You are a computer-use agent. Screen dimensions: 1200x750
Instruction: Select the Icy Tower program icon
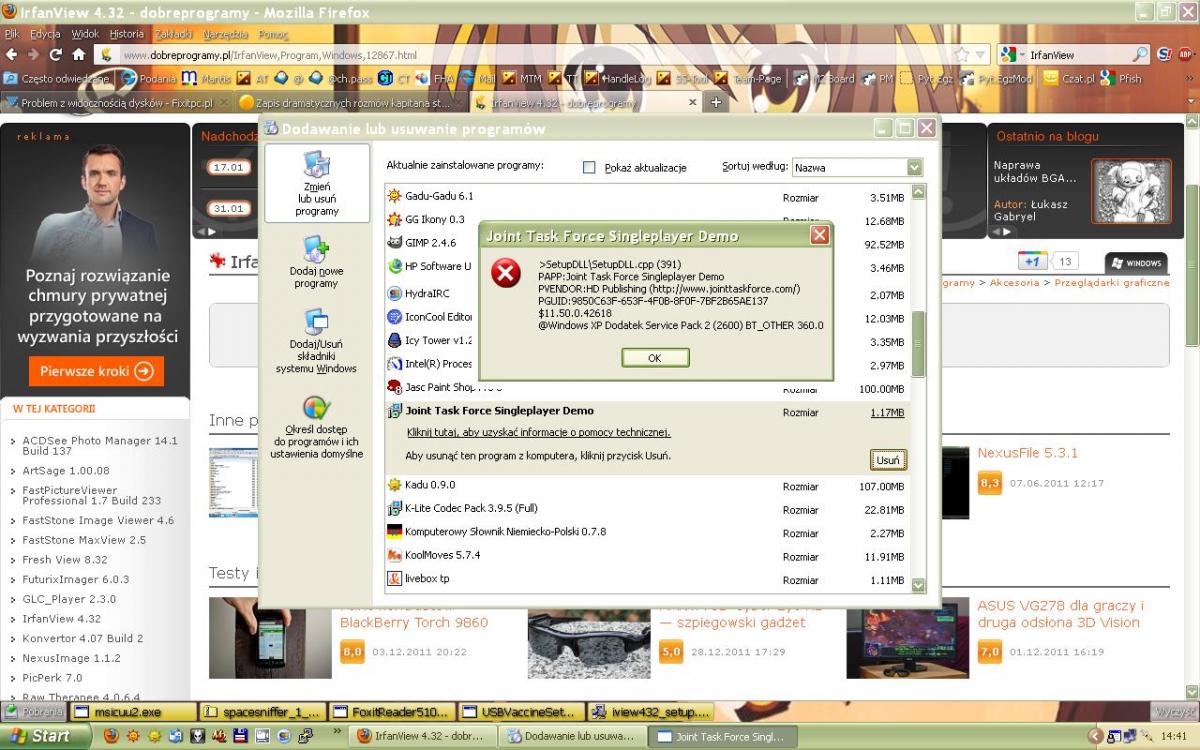coord(395,340)
